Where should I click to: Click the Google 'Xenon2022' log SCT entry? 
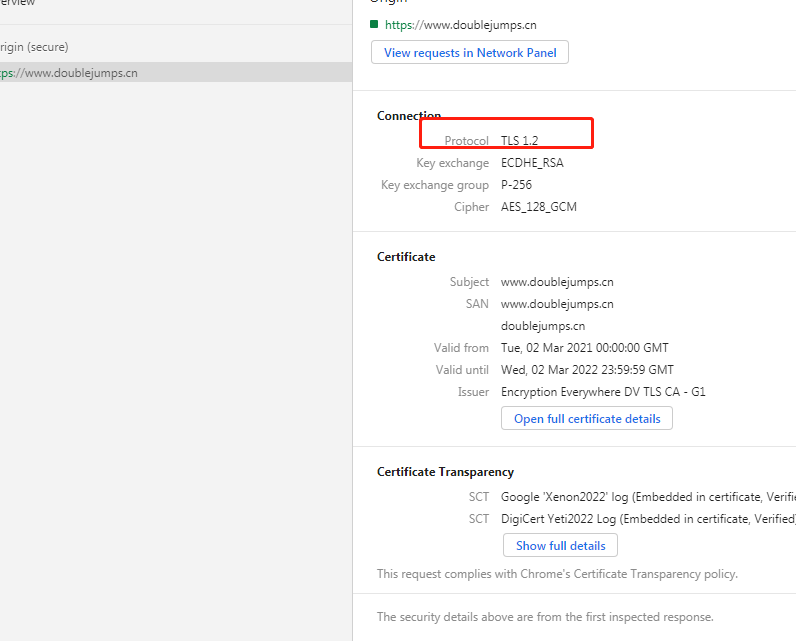[x=648, y=497]
